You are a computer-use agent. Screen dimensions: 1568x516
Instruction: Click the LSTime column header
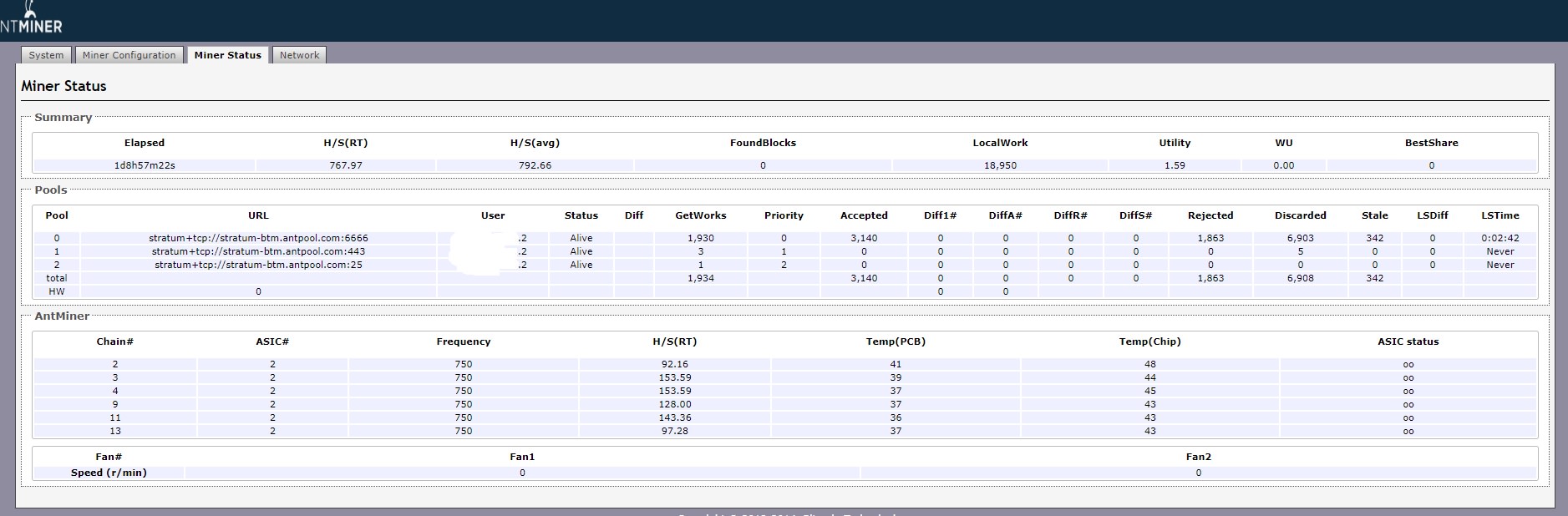1499,215
